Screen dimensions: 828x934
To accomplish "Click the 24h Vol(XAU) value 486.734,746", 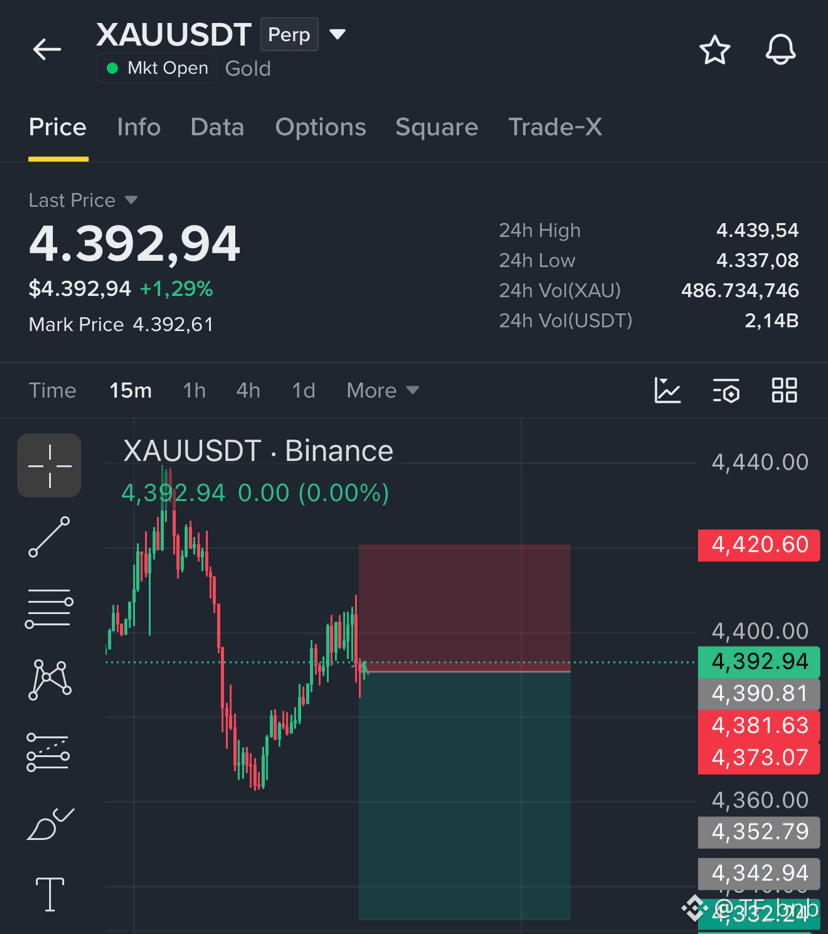I will coord(740,291).
